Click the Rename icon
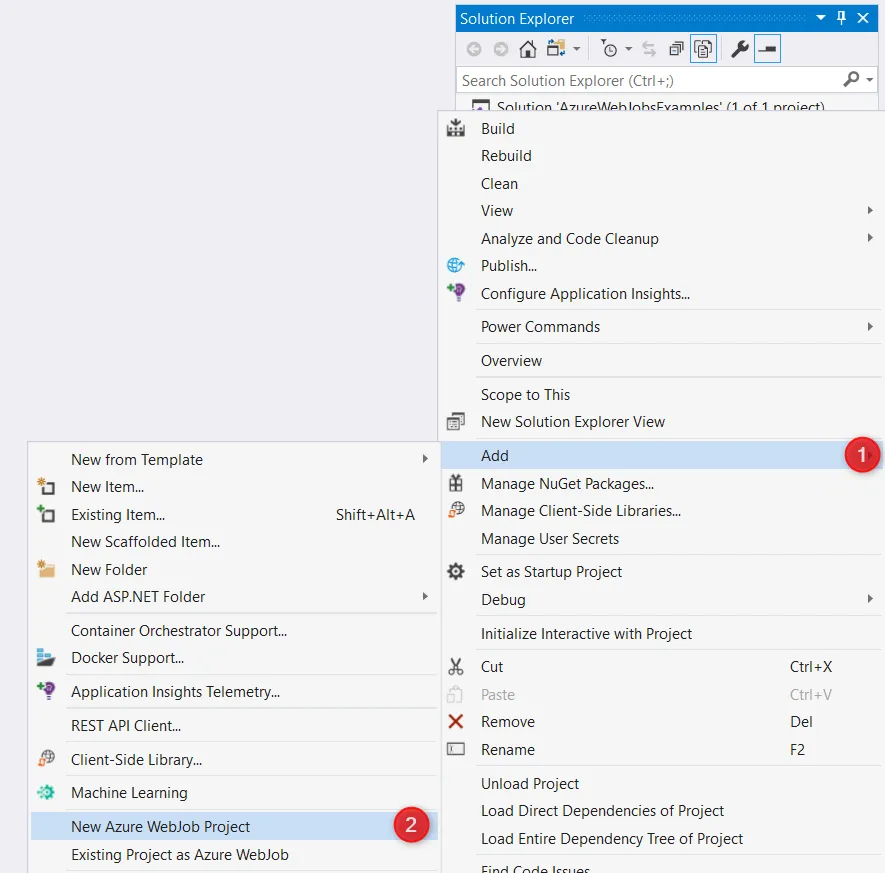 pos(455,749)
